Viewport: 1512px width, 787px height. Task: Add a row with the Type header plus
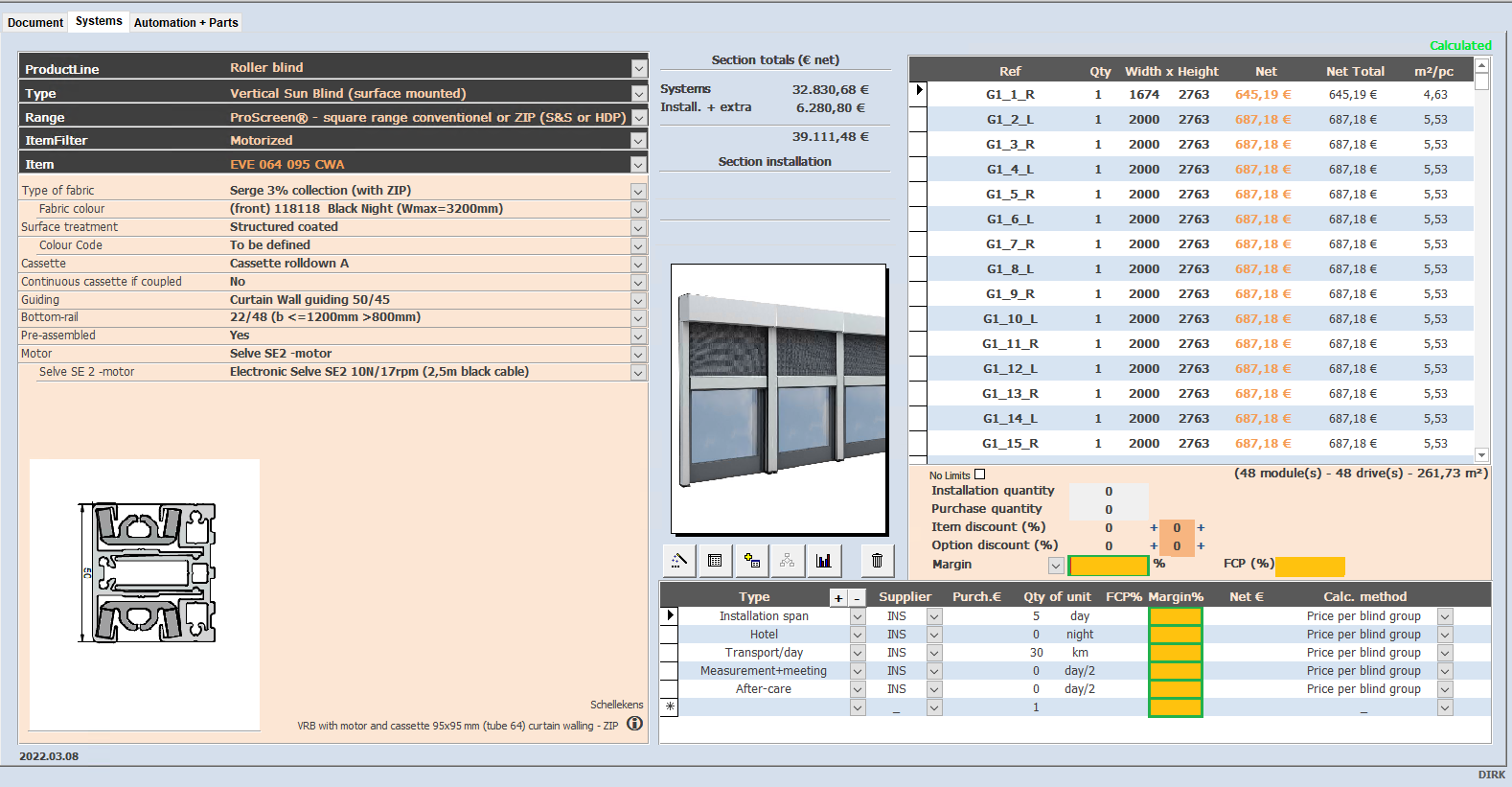click(838, 598)
